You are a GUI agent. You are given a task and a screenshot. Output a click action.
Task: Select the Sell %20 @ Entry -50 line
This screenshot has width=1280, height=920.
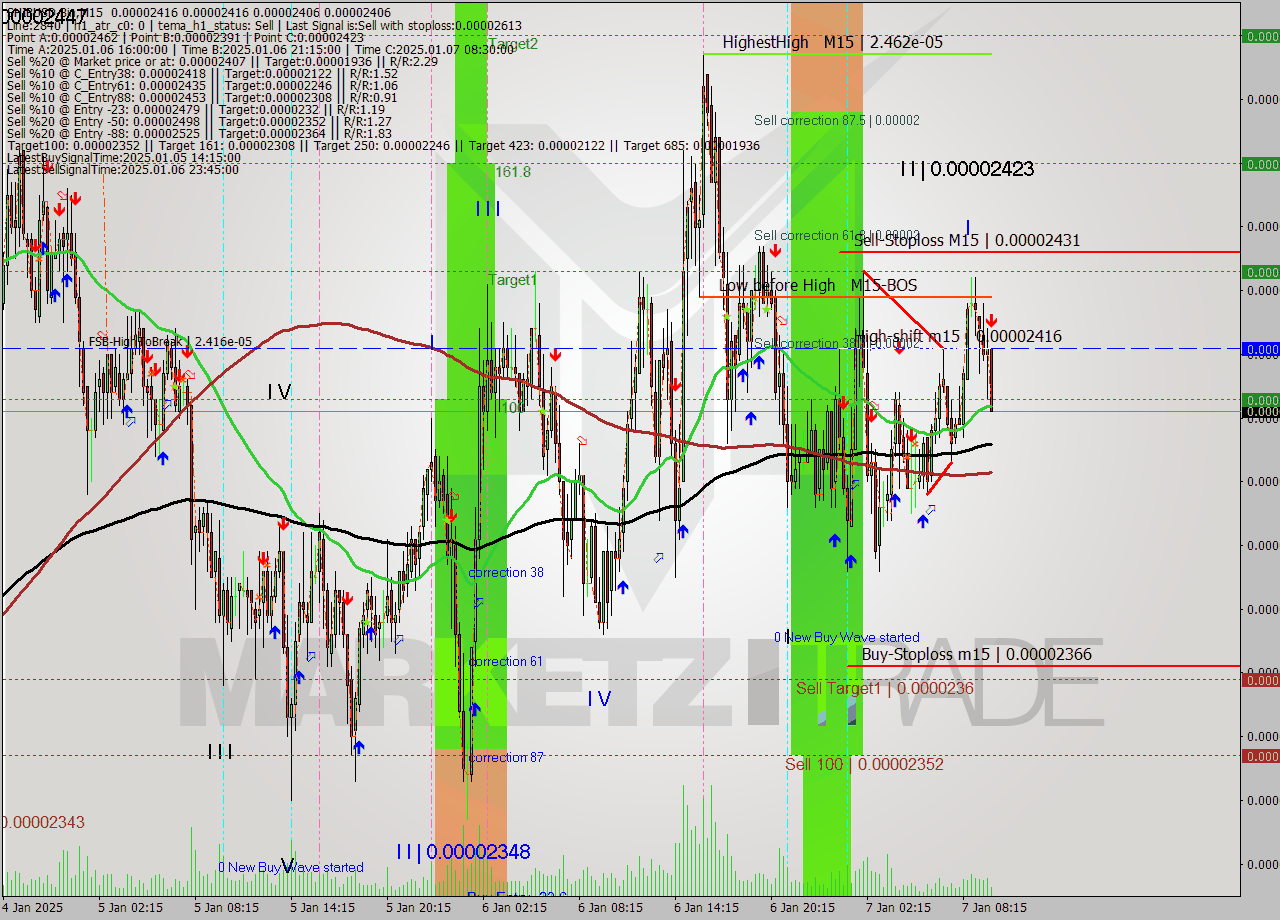199,121
